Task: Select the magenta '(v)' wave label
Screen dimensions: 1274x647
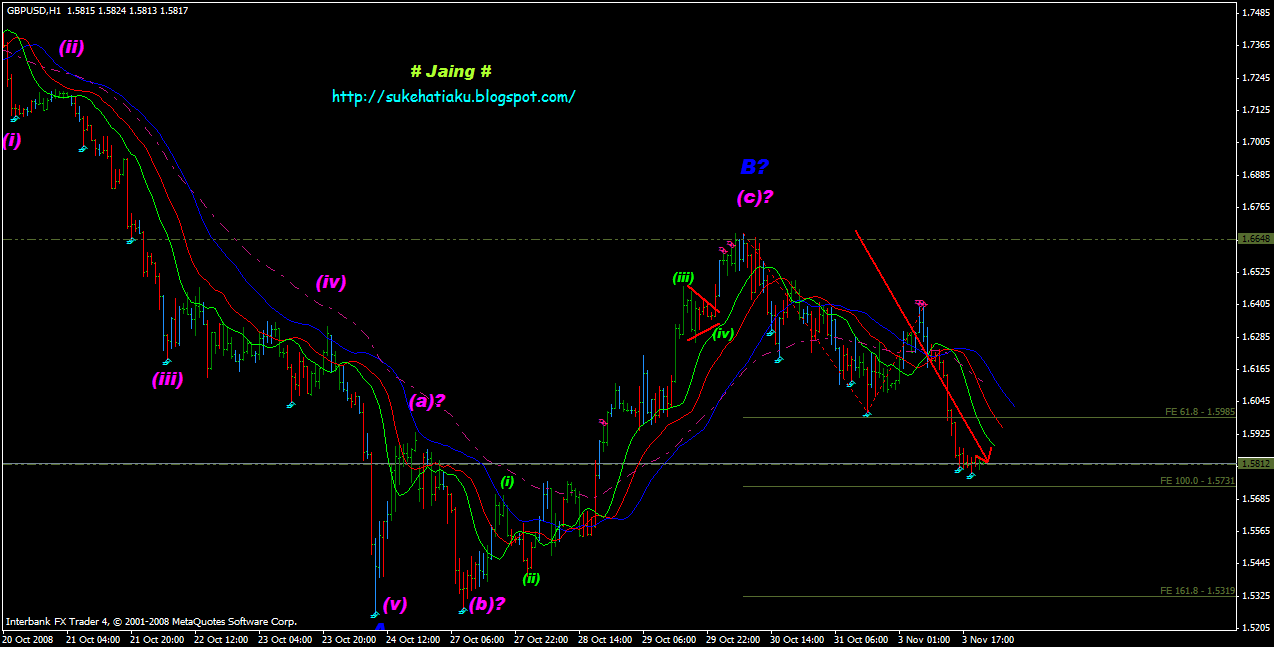Action: point(394,603)
